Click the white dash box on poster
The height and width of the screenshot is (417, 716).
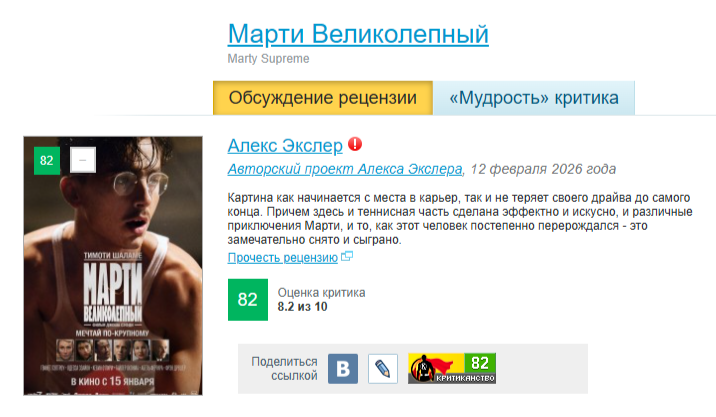(83, 160)
